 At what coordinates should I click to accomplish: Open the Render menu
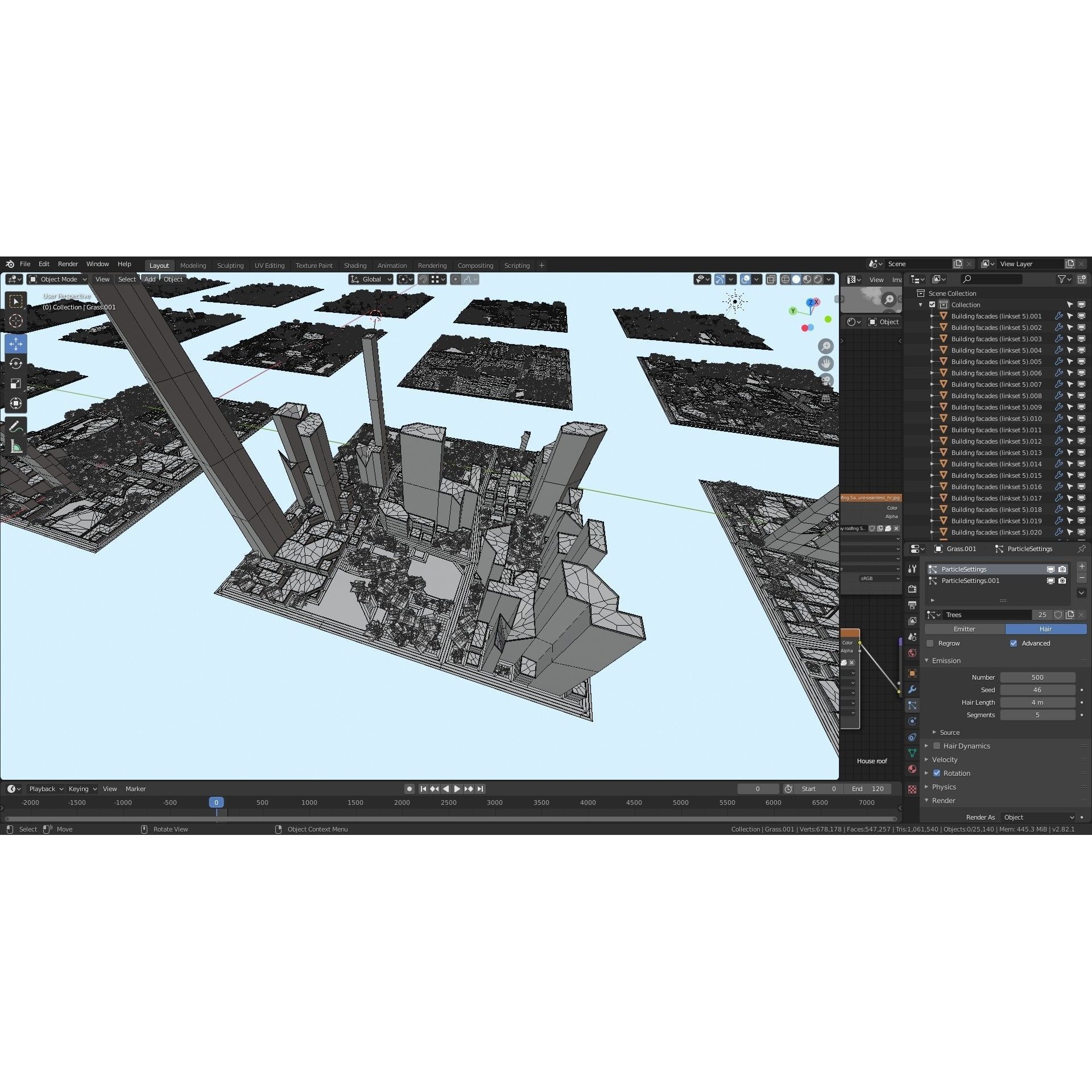click(x=68, y=264)
